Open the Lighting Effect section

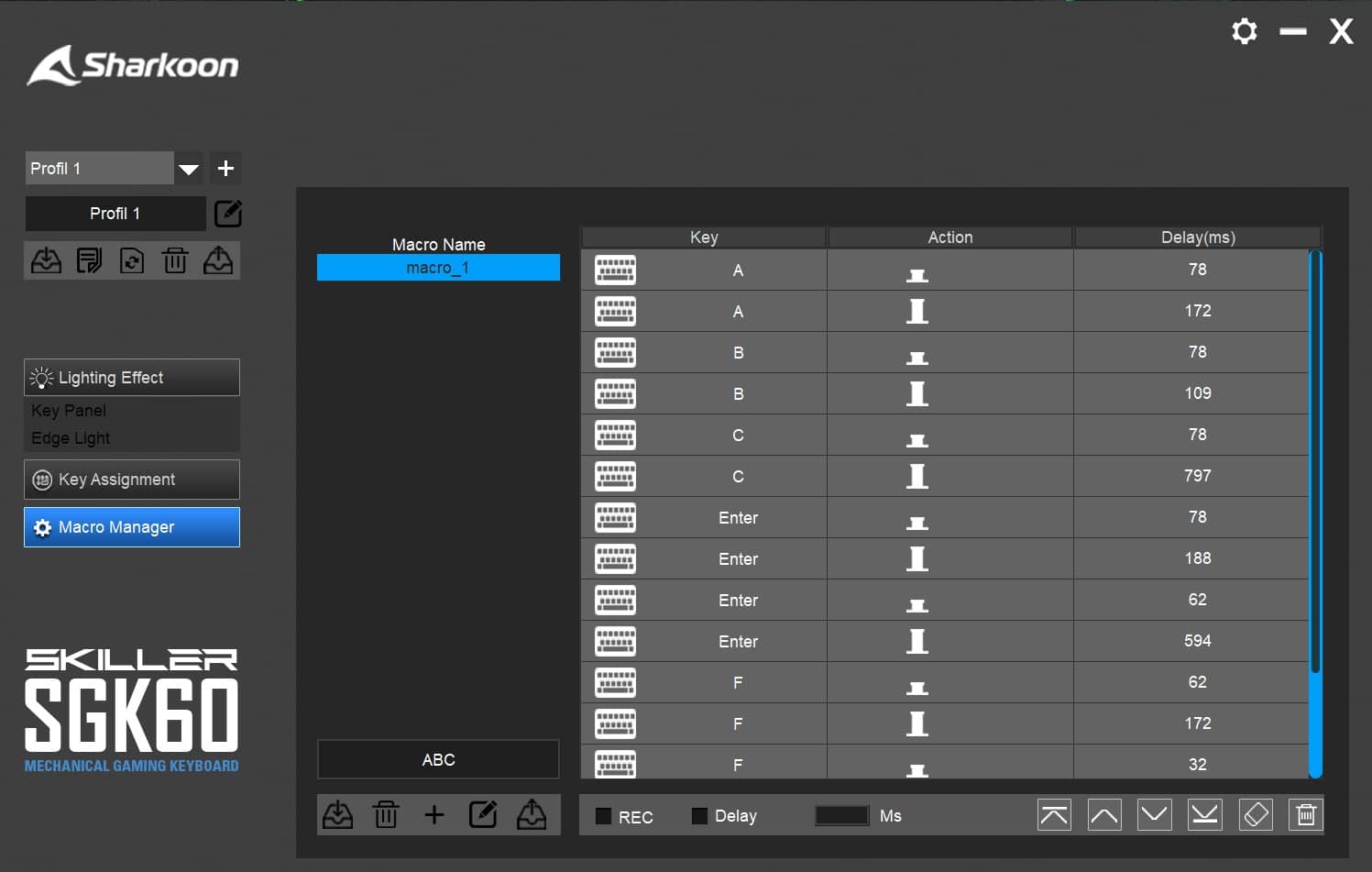[x=132, y=378]
